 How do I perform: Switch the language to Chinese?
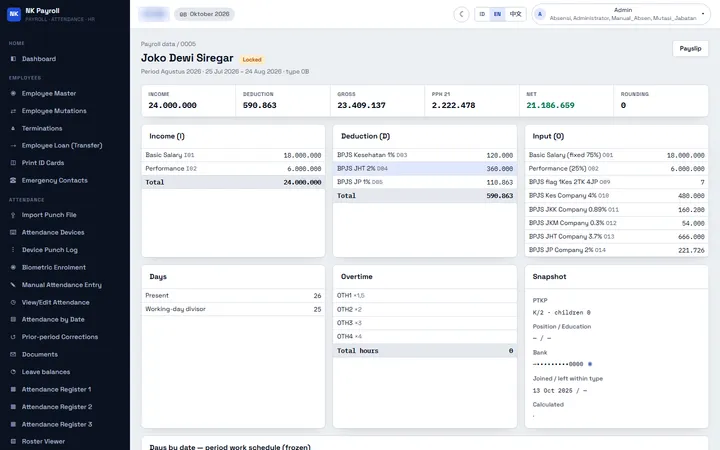pyautogui.click(x=515, y=14)
